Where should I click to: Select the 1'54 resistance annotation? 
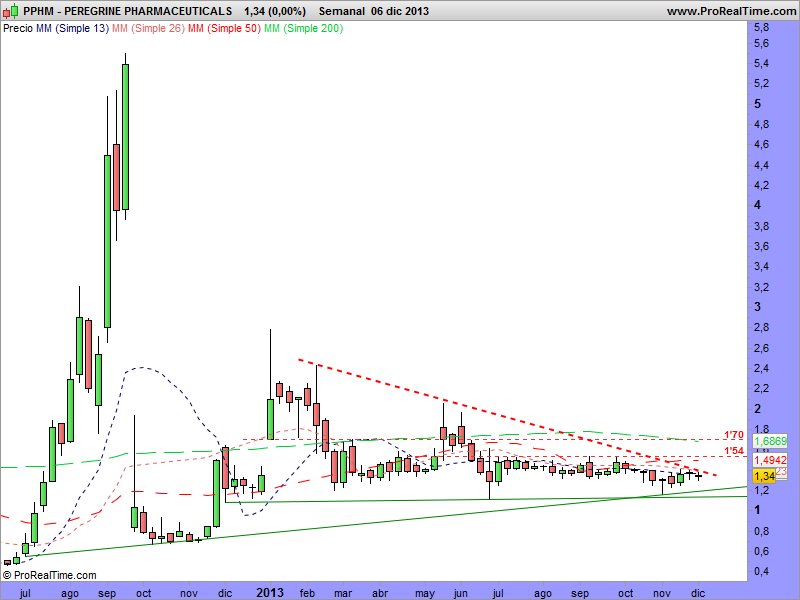[x=734, y=451]
